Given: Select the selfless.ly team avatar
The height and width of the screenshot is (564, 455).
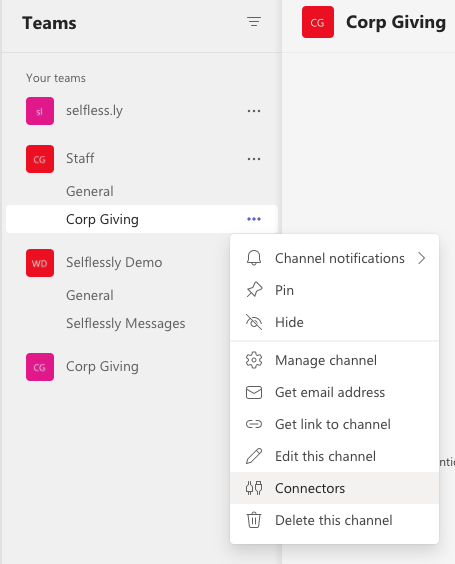Looking at the screenshot, I should tap(40, 111).
